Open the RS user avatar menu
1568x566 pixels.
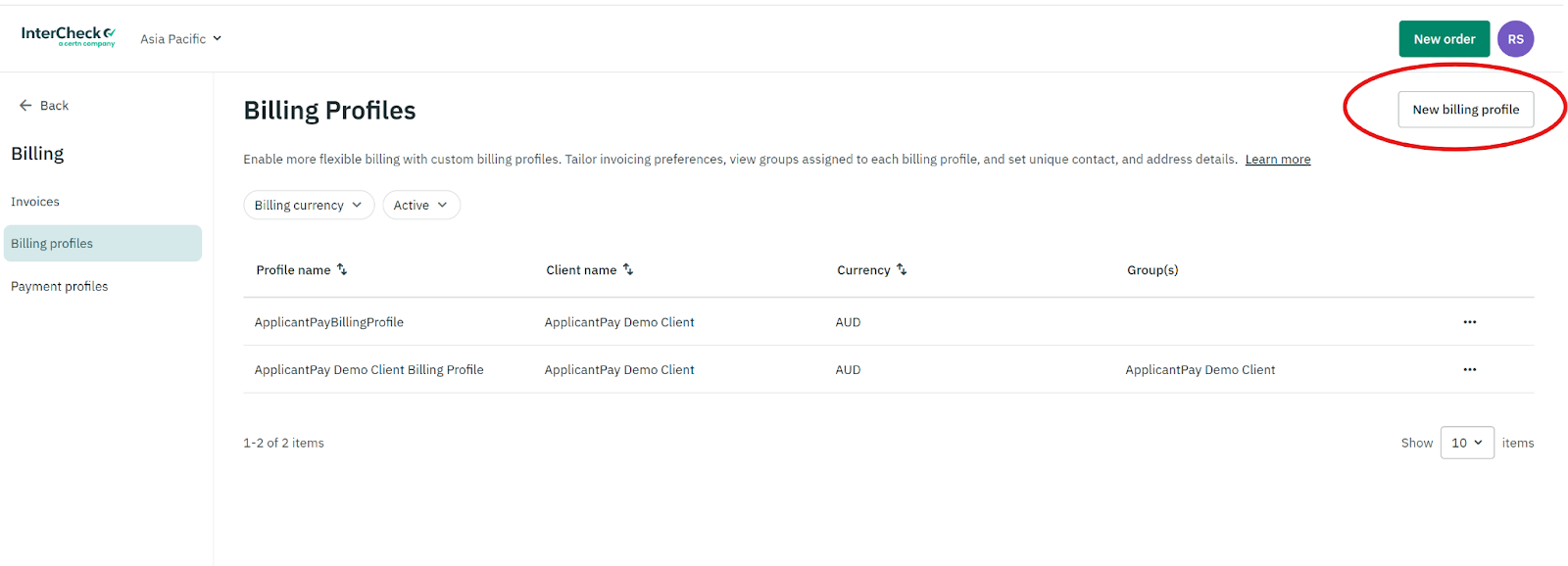[x=1515, y=39]
